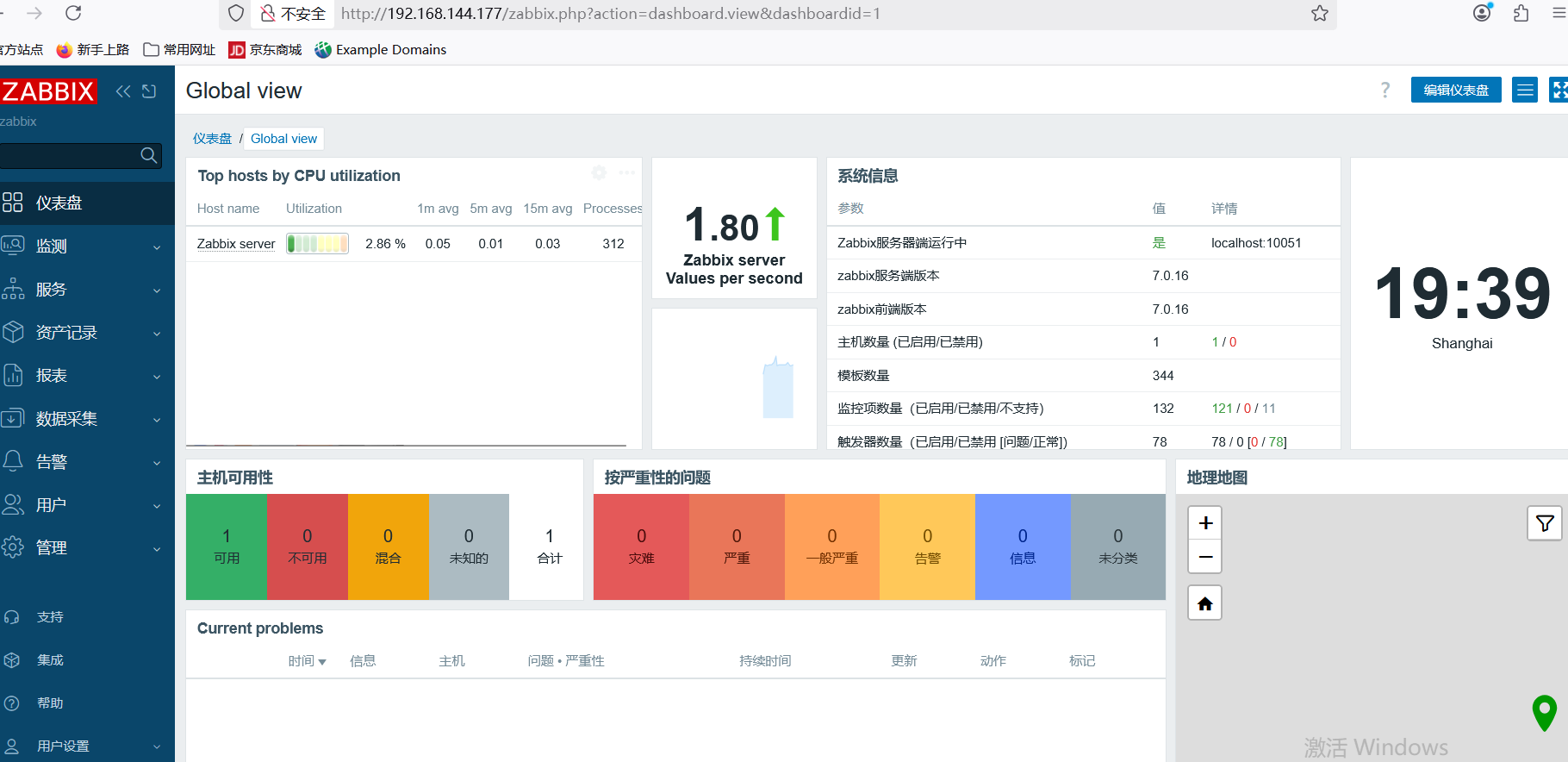Image resolution: width=1568 pixels, height=762 pixels.
Task: Click the 一般严重 average severity tile
Action: click(832, 547)
